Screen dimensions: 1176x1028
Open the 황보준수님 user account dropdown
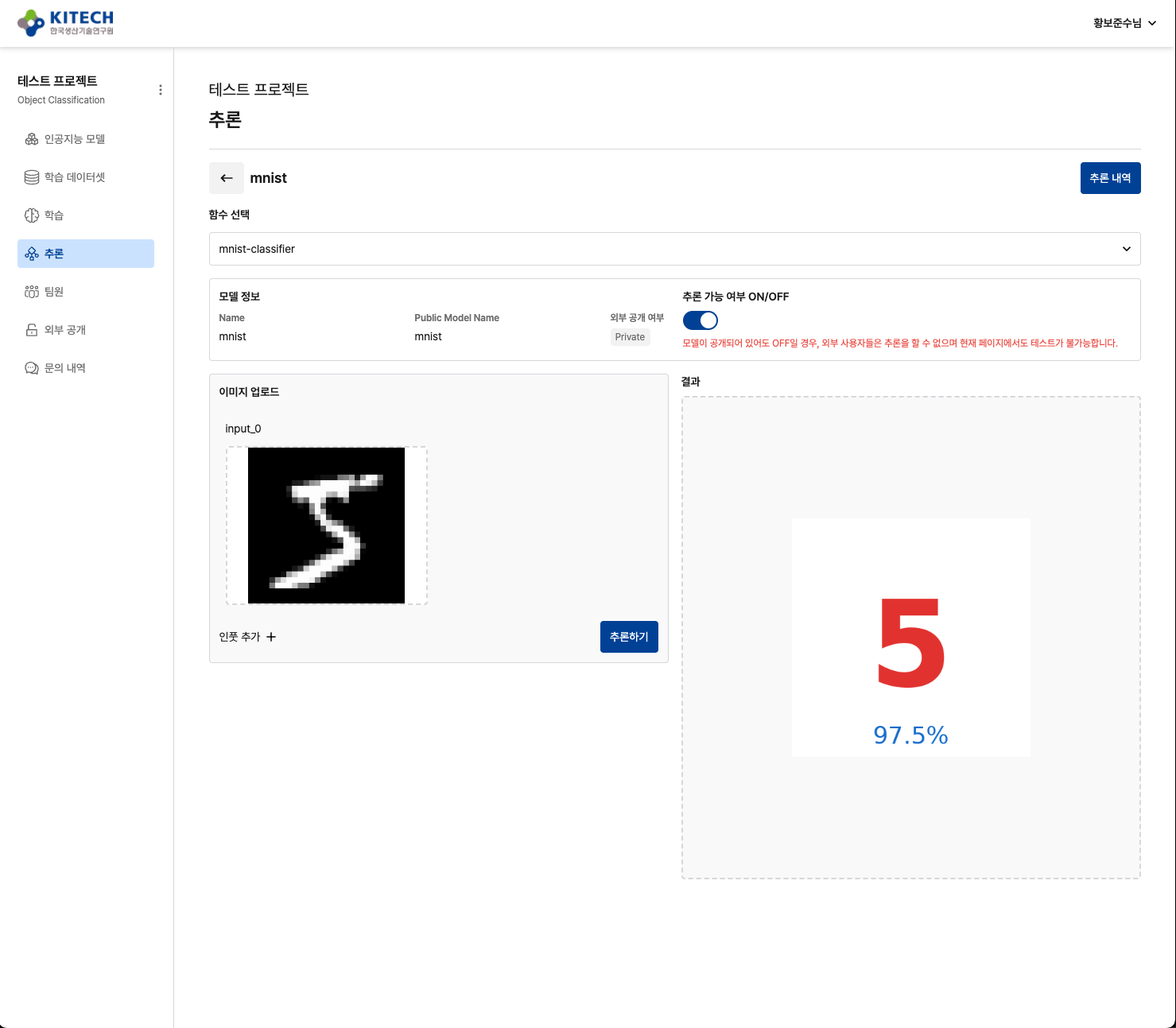coord(1124,23)
